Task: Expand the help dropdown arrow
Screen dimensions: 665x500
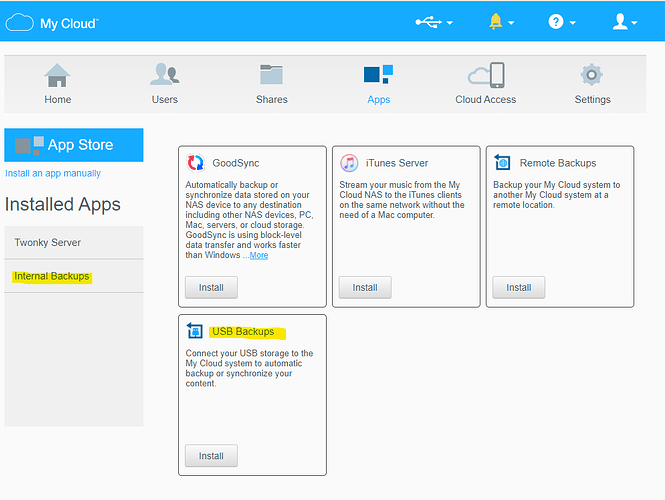Action: (573, 23)
